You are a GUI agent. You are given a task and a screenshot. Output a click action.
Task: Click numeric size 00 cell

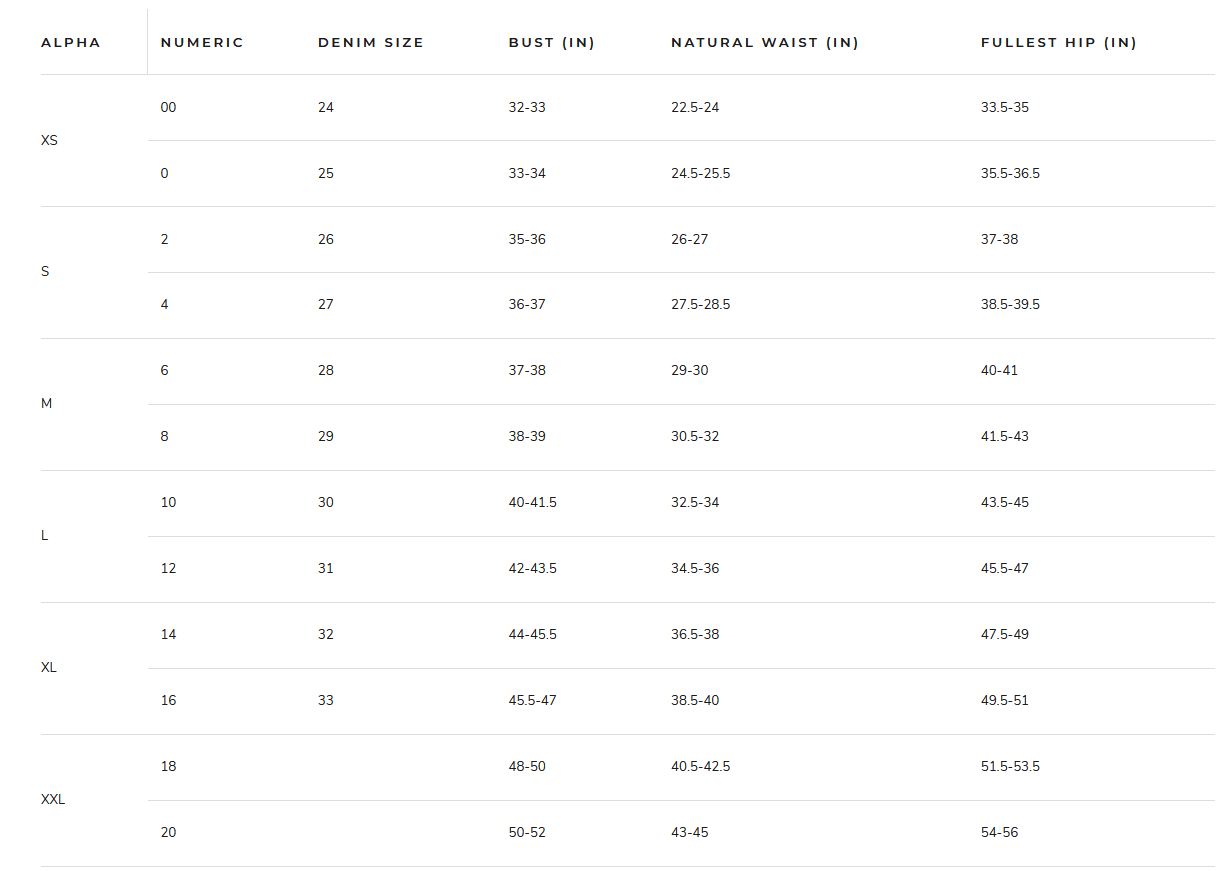pos(168,108)
